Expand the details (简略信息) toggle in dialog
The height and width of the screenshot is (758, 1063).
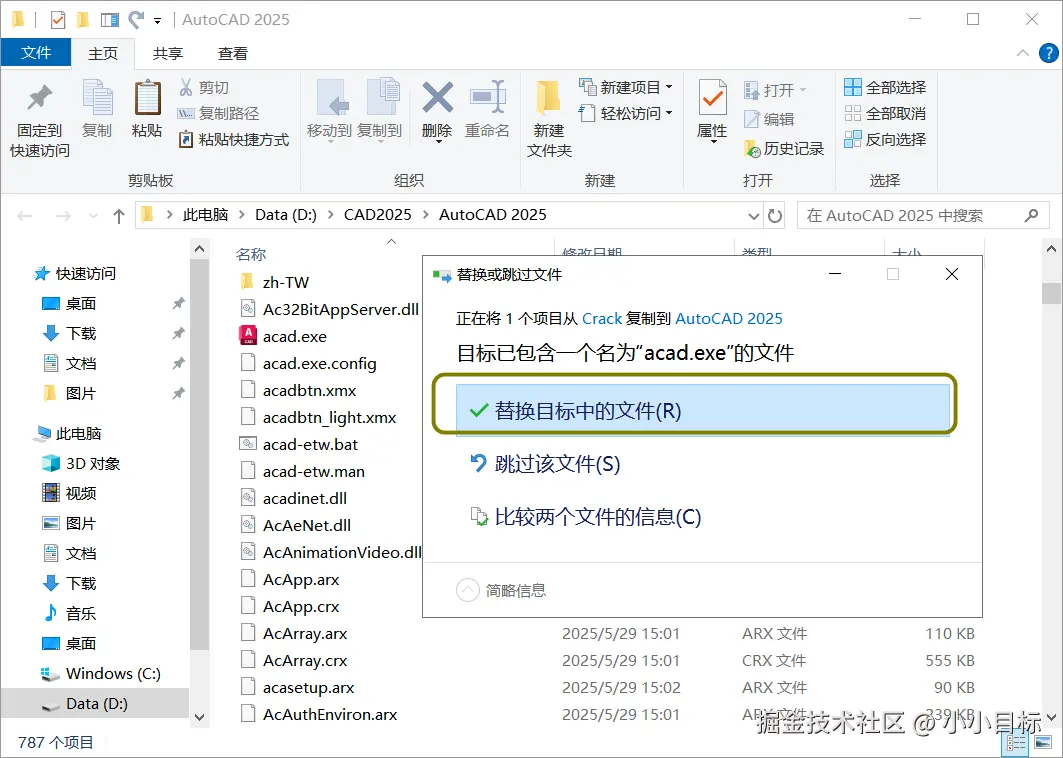pos(468,590)
